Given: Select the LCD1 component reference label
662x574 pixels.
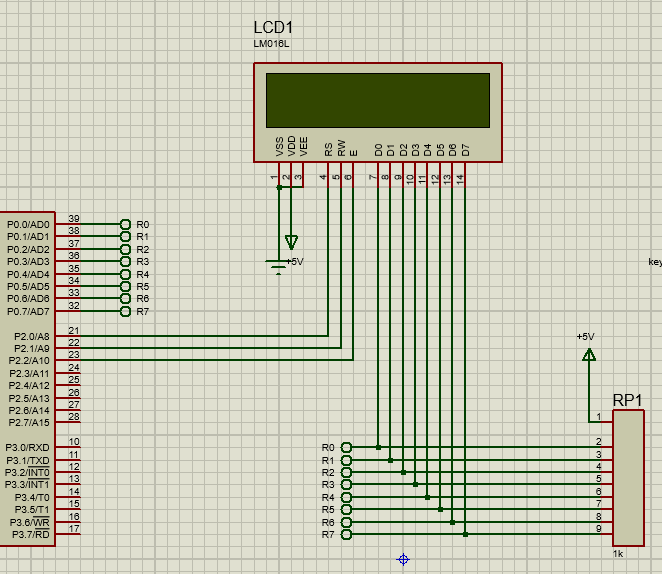Looking at the screenshot, I should (x=273, y=28).
